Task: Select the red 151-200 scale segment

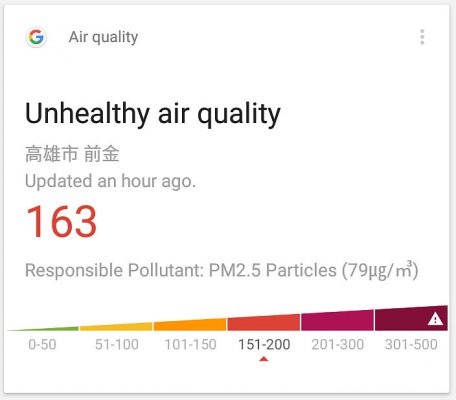Action: (264, 322)
